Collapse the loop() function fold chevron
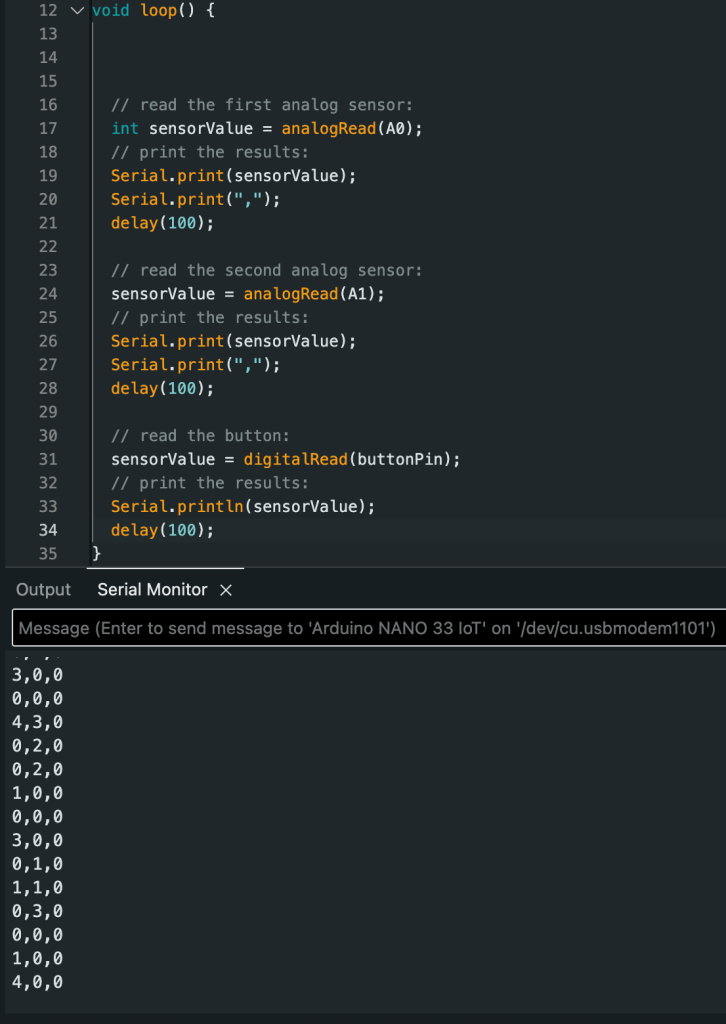726x1024 pixels. (78, 11)
